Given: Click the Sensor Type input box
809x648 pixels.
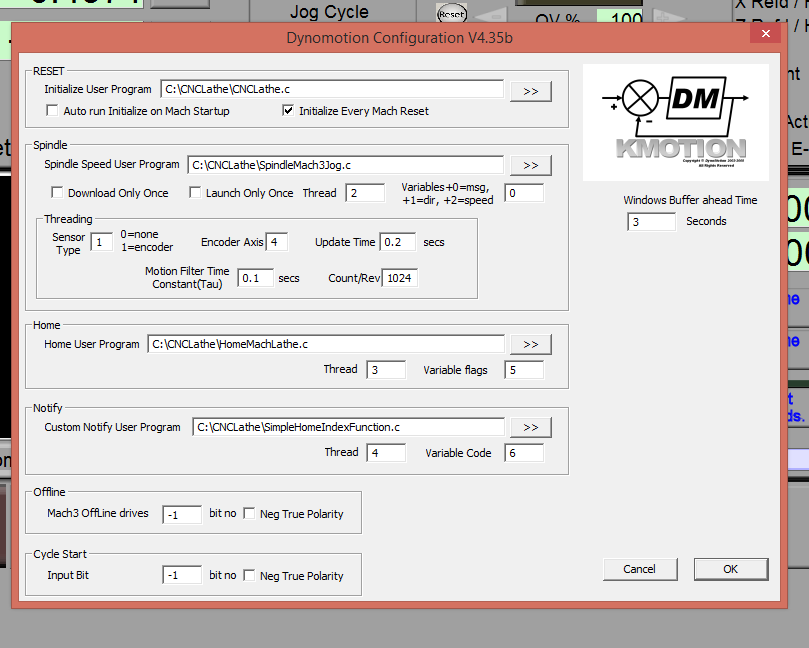Looking at the screenshot, I should click(101, 242).
